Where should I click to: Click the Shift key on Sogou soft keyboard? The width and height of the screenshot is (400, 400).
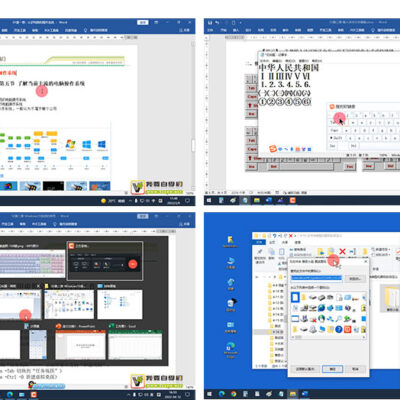pyautogui.click(x=336, y=138)
